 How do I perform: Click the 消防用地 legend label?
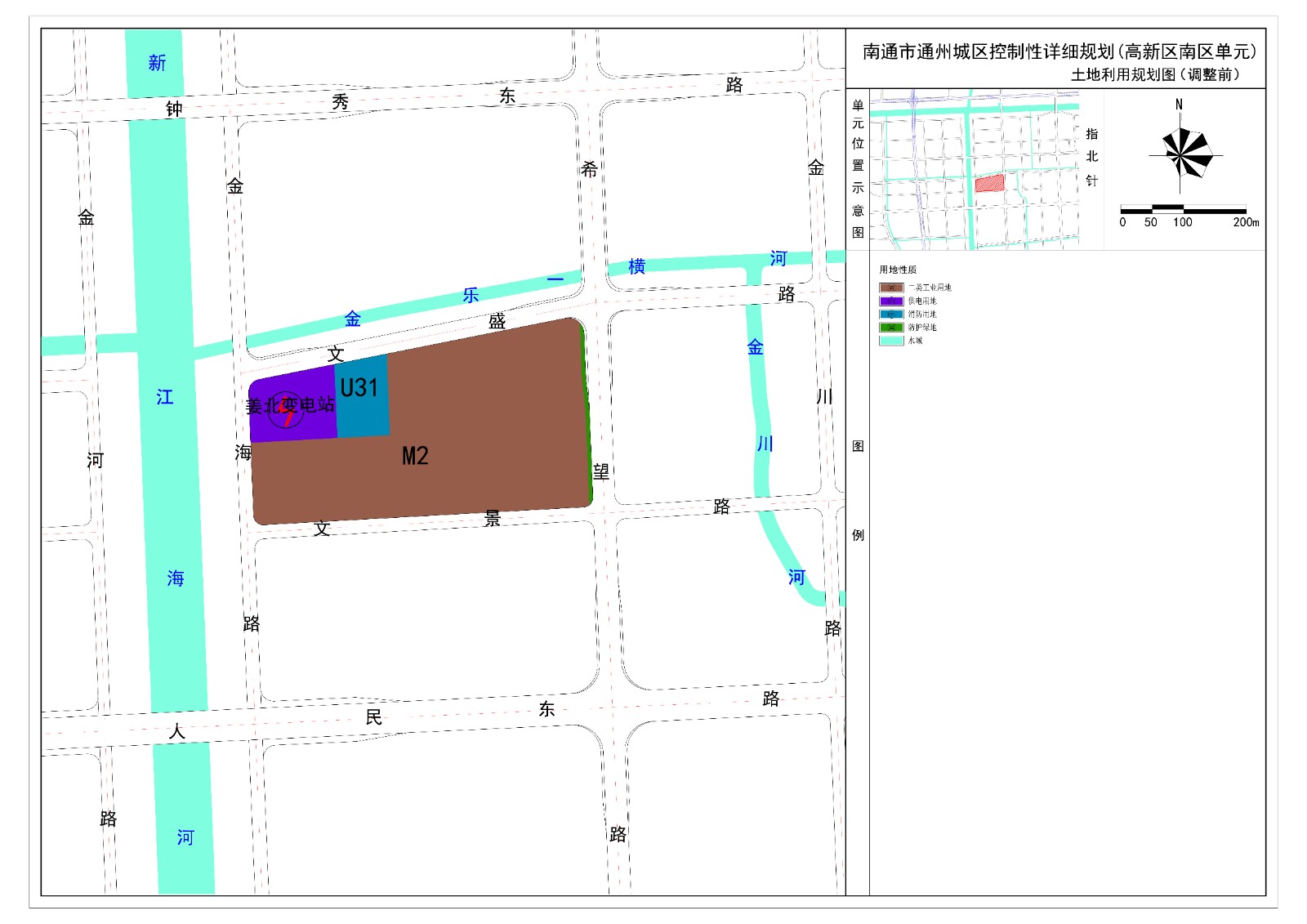922,314
